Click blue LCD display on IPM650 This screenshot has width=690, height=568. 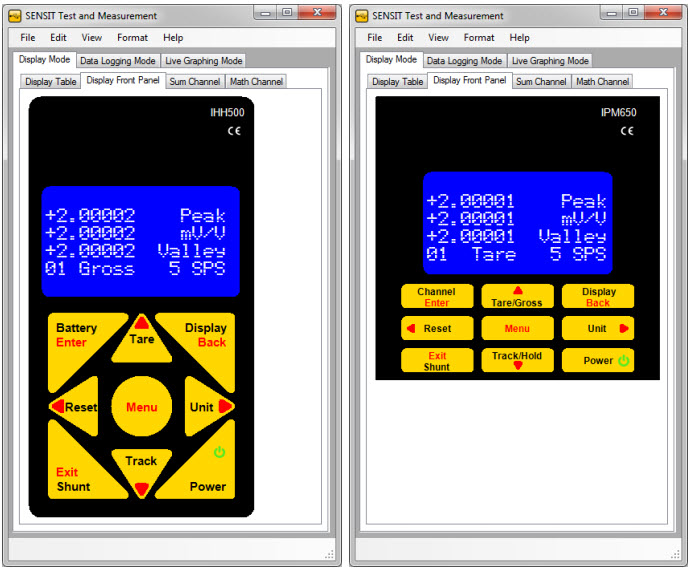(518, 223)
